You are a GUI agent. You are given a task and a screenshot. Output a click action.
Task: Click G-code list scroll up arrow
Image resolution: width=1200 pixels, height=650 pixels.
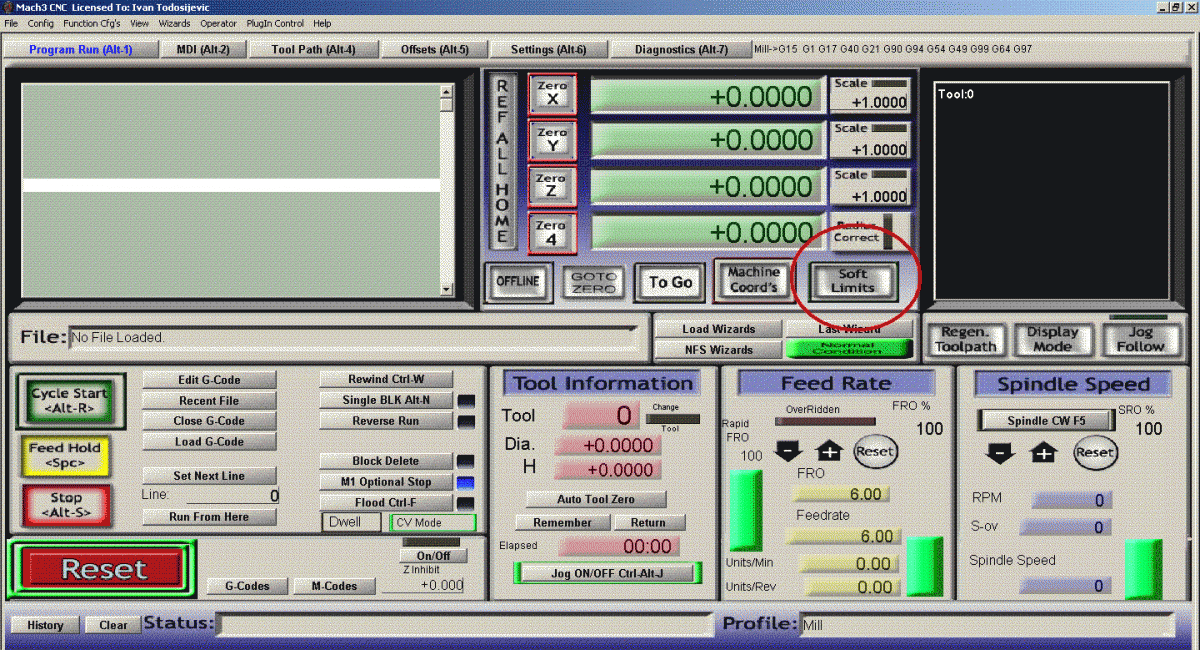447,92
